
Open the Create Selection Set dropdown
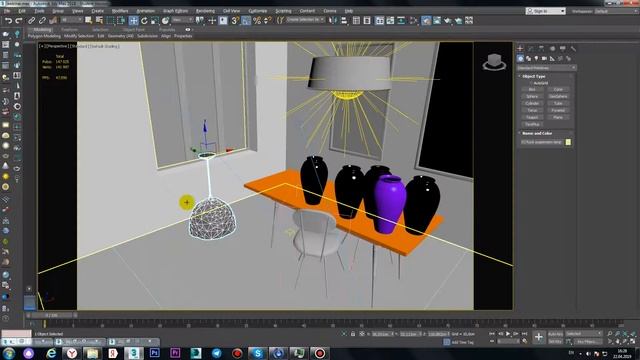[305, 20]
